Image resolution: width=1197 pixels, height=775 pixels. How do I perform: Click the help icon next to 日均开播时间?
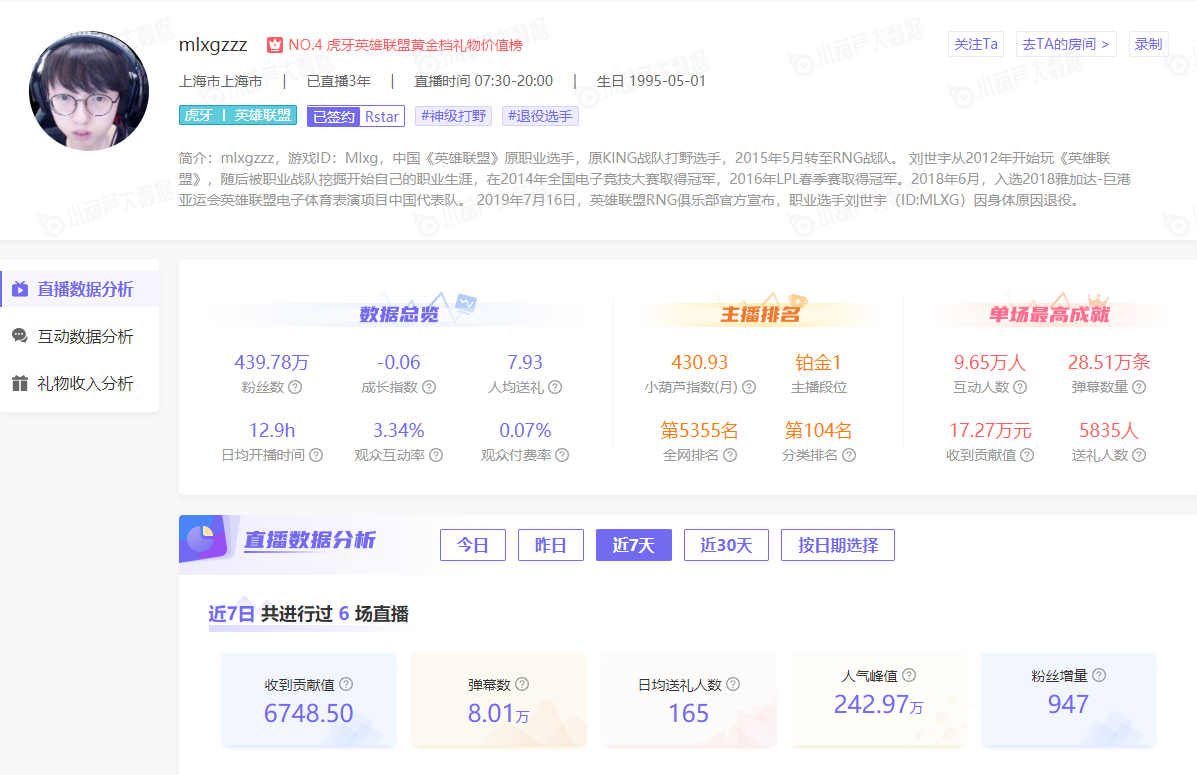pyautogui.click(x=316, y=455)
